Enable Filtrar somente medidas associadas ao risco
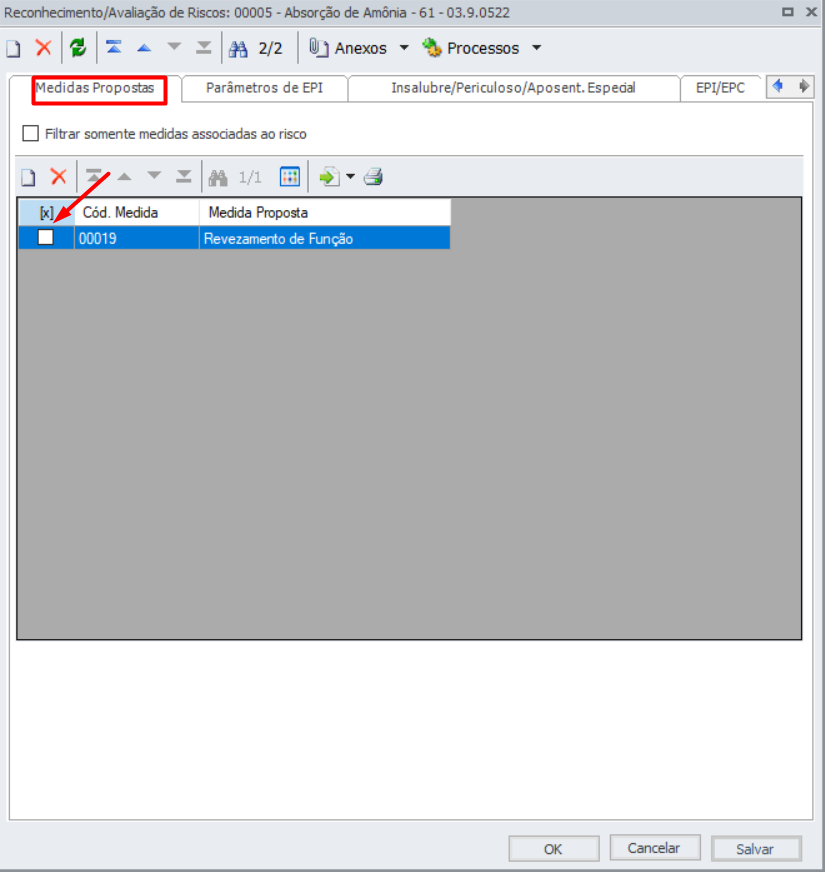The width and height of the screenshot is (825, 872). [31, 133]
